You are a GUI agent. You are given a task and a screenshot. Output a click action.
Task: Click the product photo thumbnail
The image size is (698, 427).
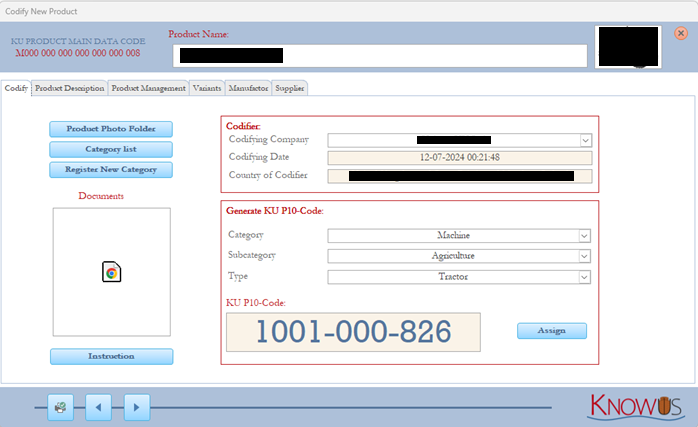[x=628, y=47]
